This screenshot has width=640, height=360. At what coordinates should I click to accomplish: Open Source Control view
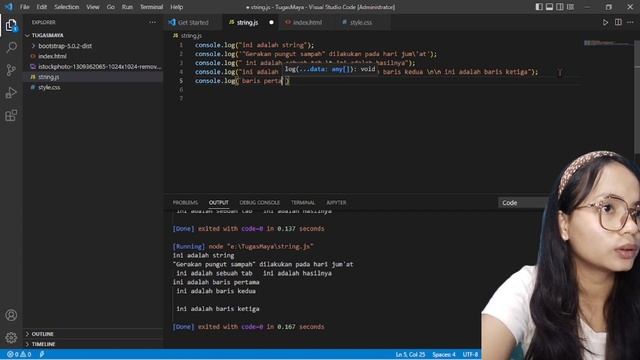tap(11, 70)
